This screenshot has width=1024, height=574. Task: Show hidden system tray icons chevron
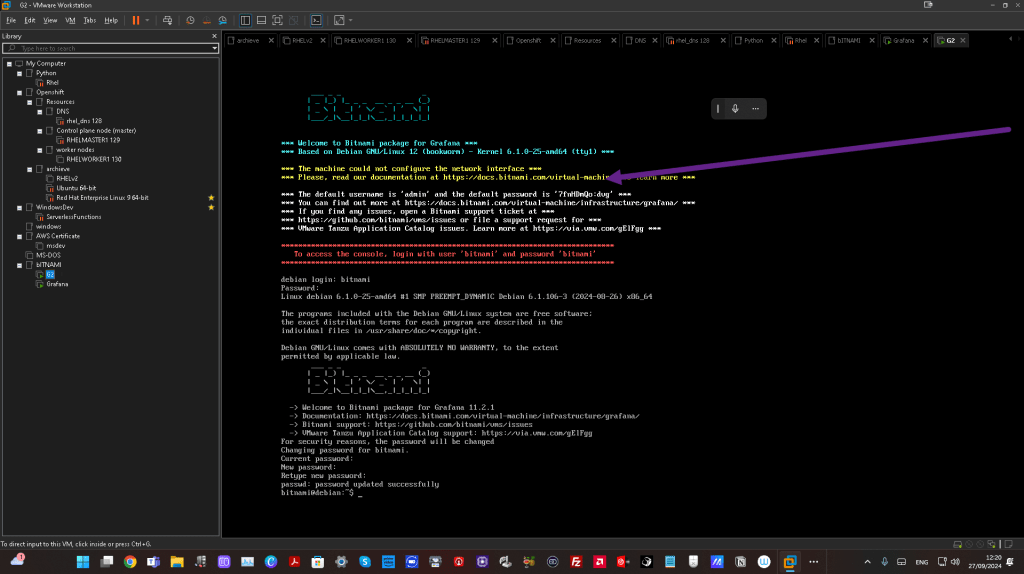click(x=867, y=562)
